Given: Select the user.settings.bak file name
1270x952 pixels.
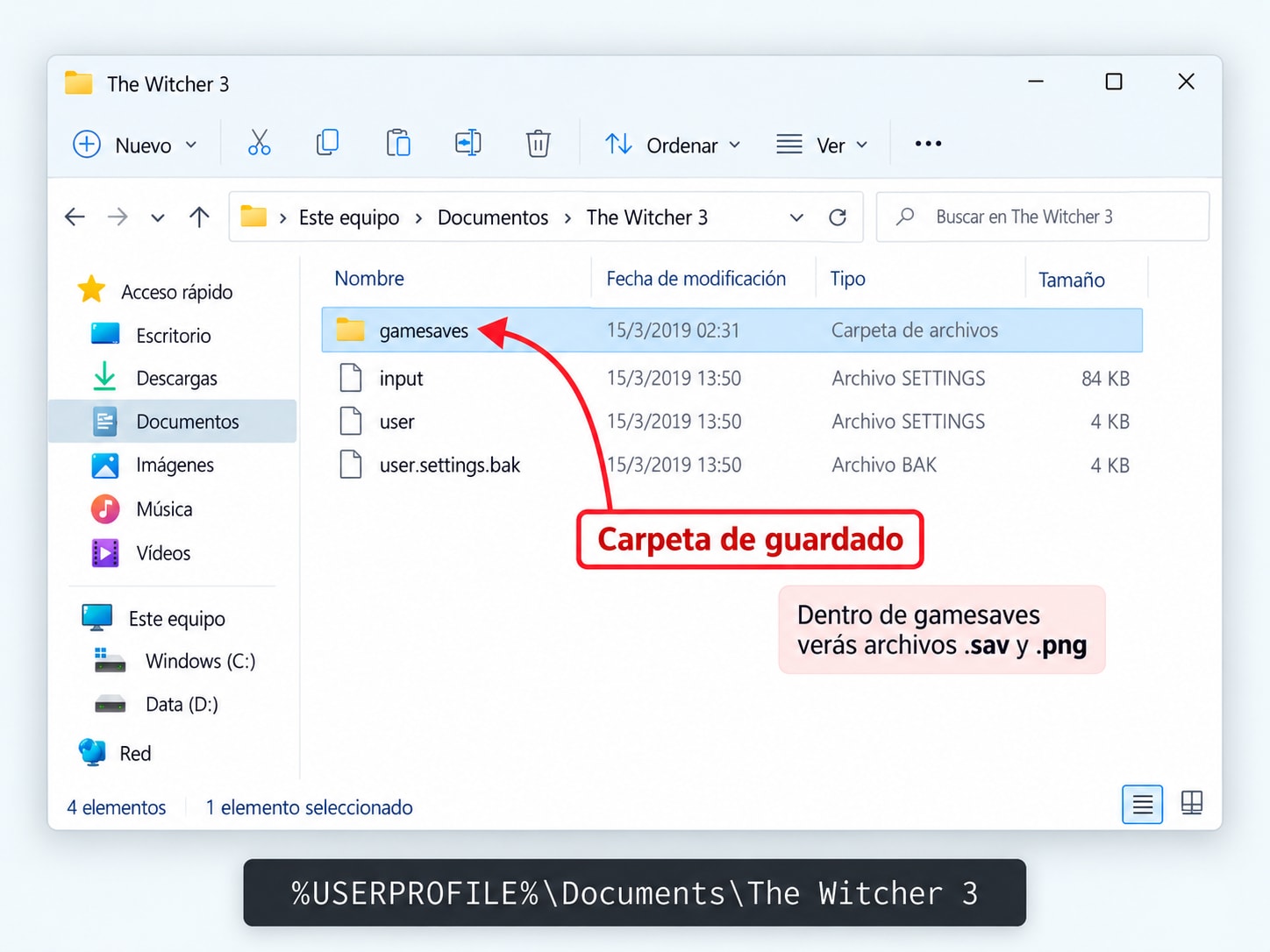Looking at the screenshot, I should [450, 465].
